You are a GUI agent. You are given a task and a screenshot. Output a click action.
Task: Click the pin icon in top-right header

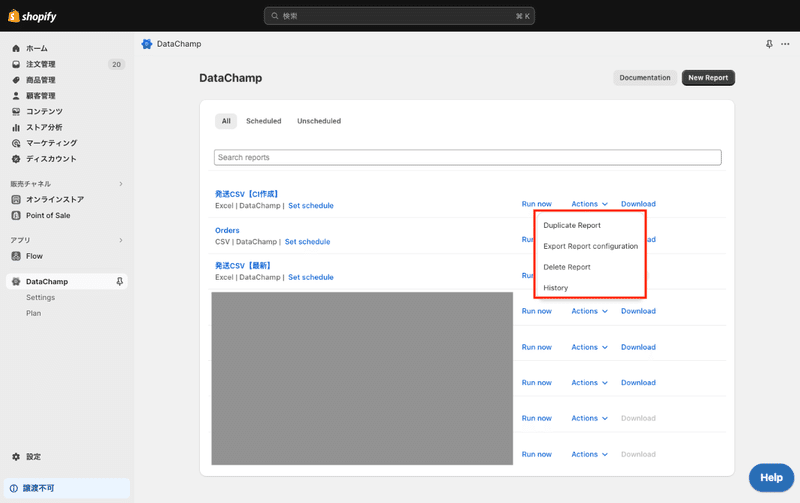point(769,44)
